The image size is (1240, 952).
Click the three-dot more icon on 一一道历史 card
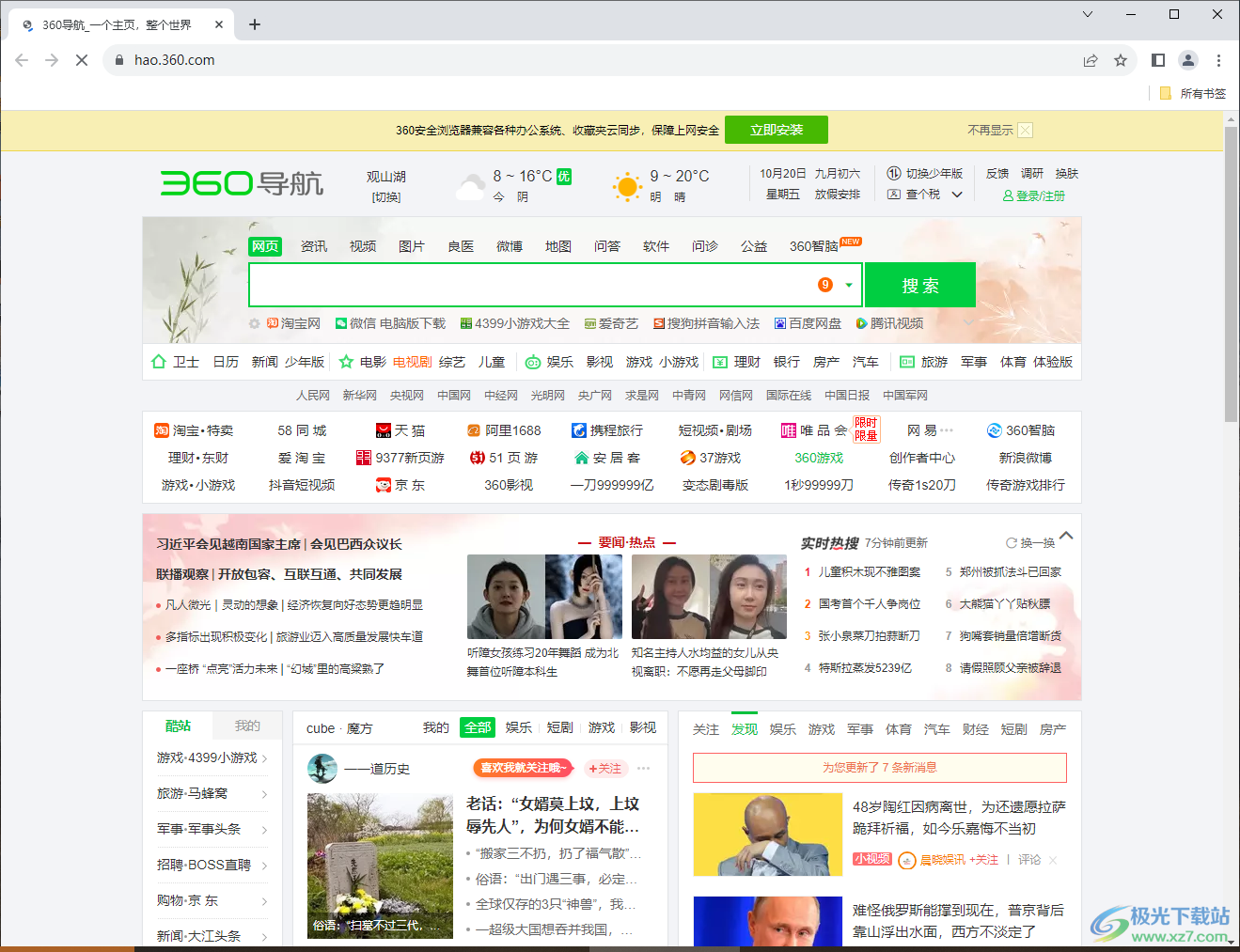pyautogui.click(x=644, y=768)
